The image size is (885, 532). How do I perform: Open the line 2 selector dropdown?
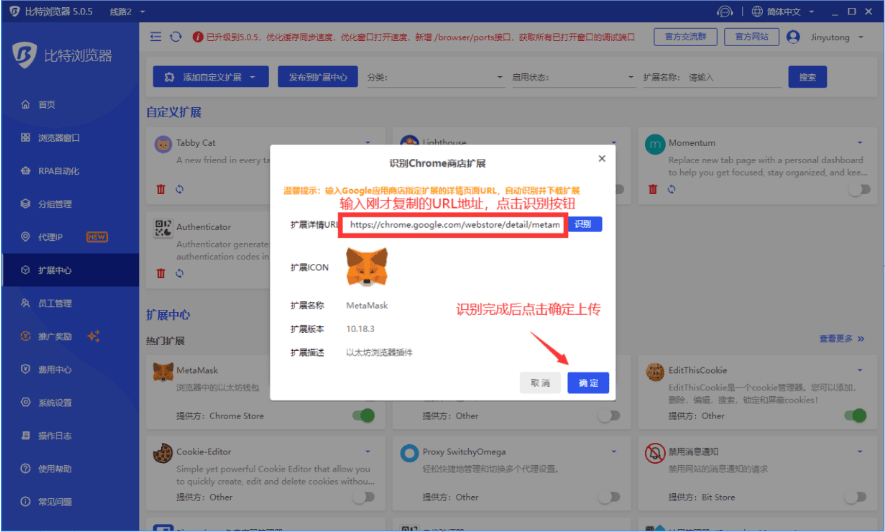(127, 11)
